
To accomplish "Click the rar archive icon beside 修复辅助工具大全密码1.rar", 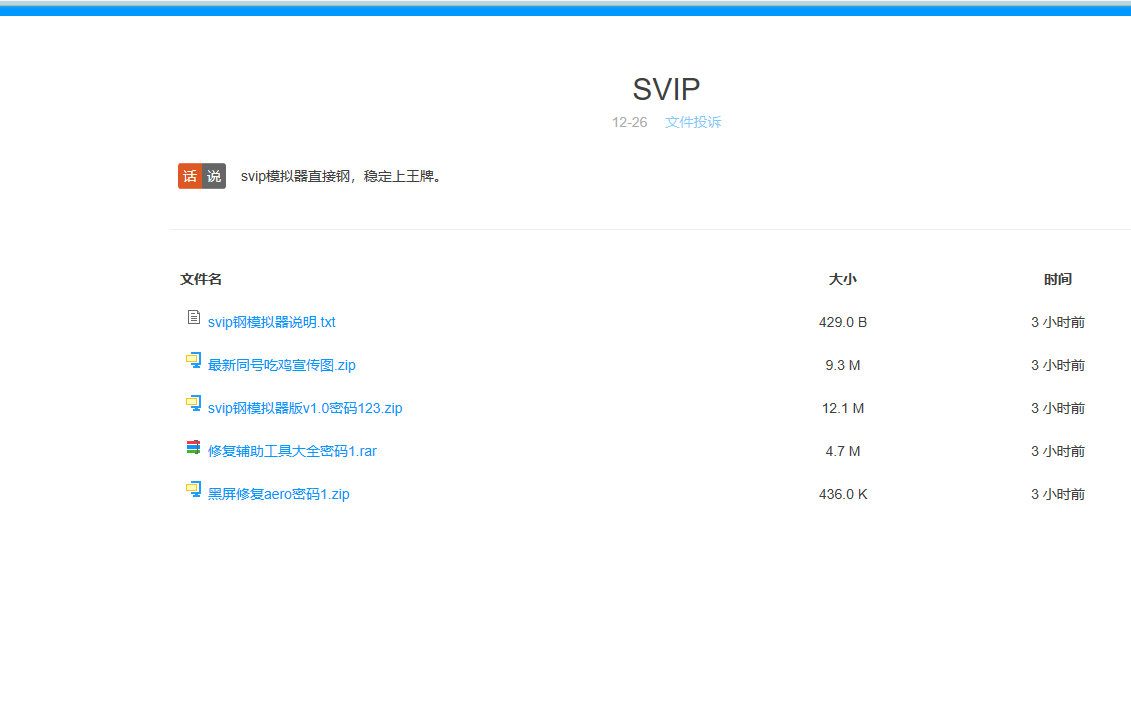I will tap(193, 447).
